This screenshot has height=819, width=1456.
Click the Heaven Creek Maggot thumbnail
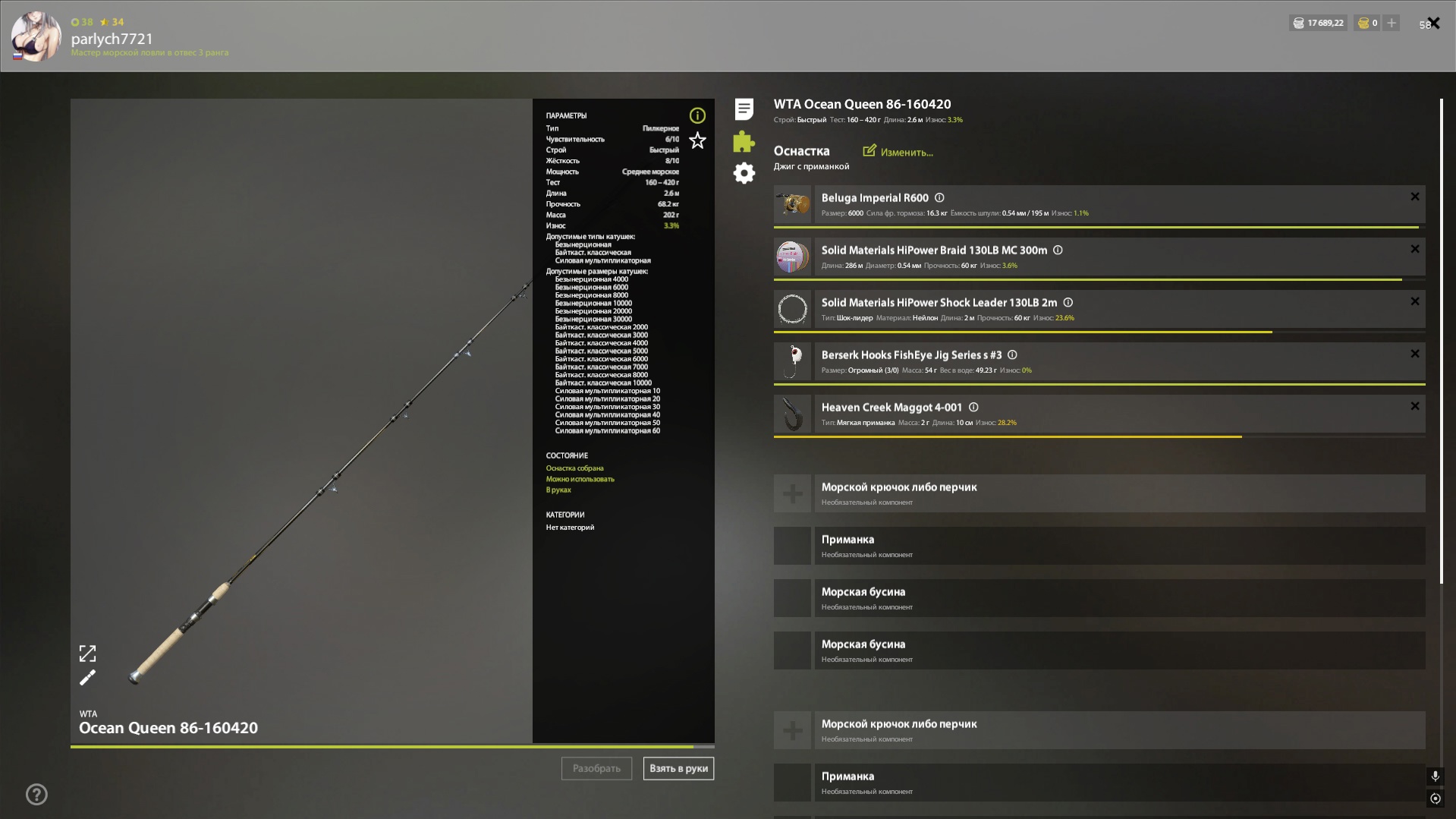click(792, 414)
